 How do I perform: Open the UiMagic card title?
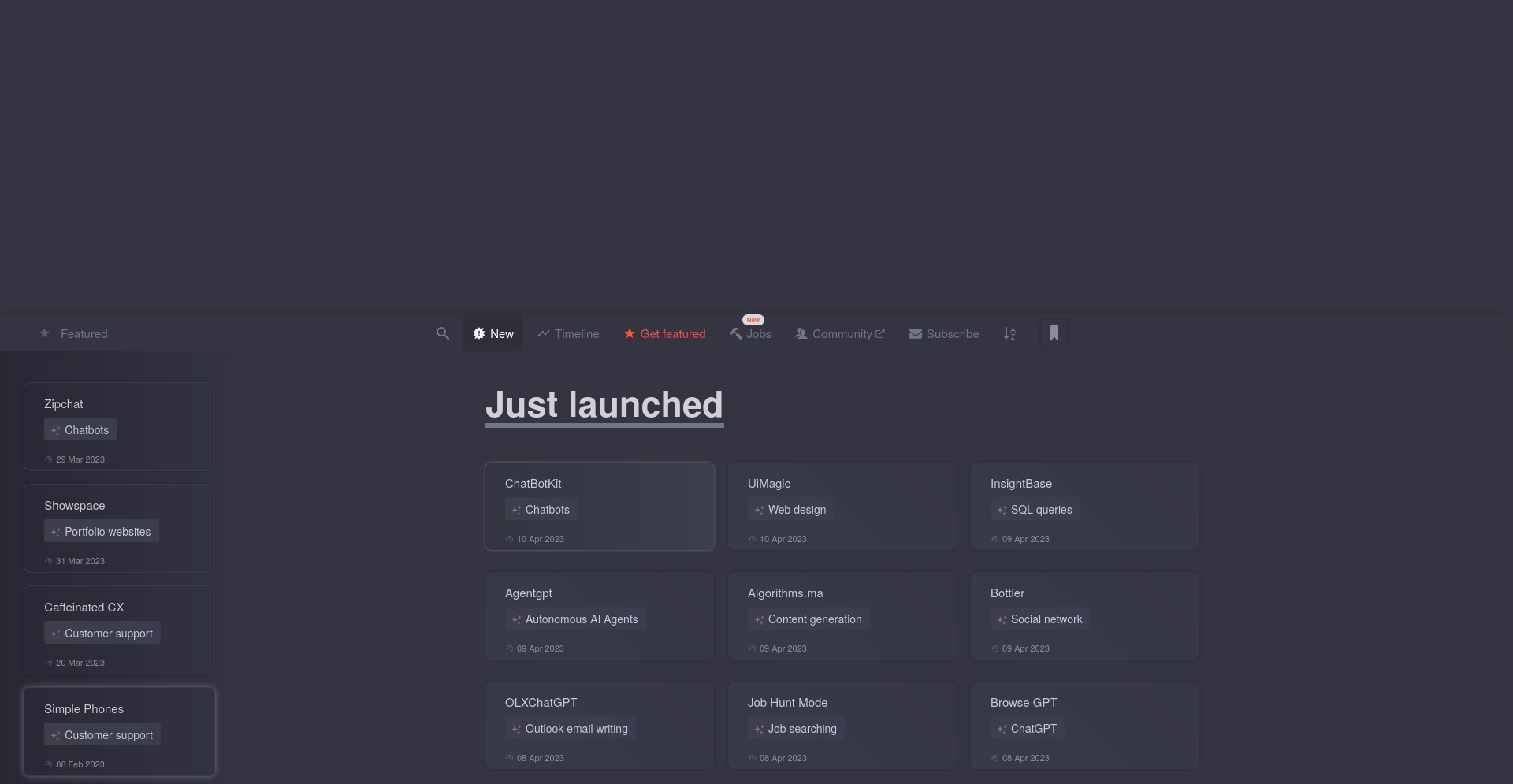(769, 484)
